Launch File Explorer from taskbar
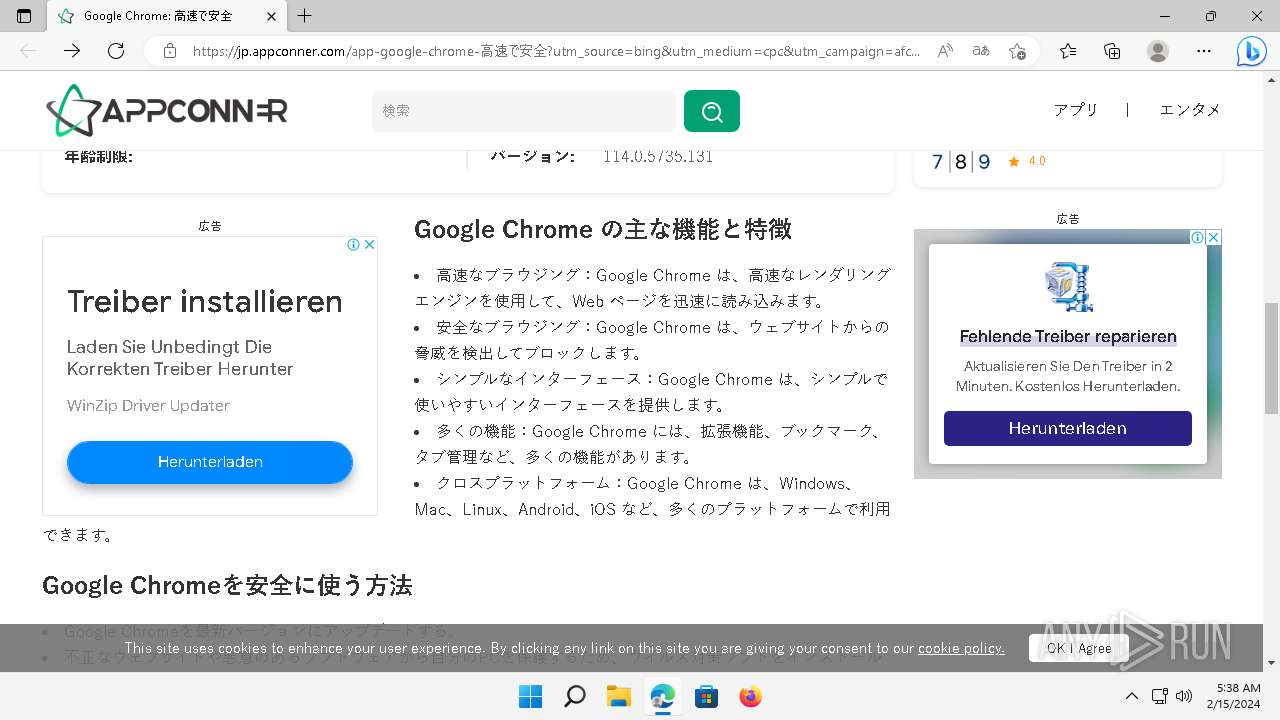 click(618, 696)
